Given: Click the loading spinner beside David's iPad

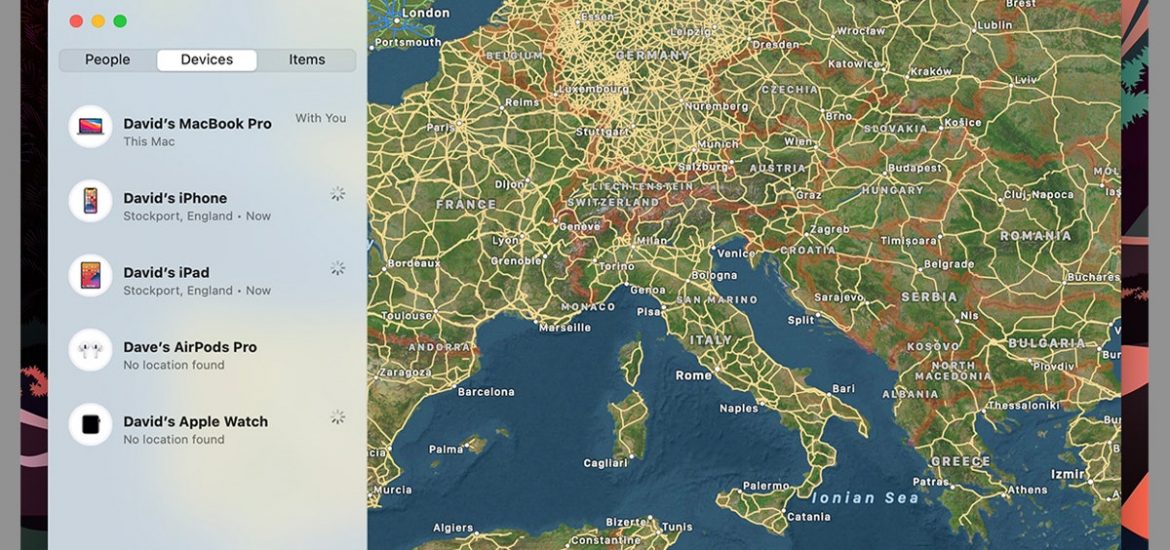Looking at the screenshot, I should (338, 268).
